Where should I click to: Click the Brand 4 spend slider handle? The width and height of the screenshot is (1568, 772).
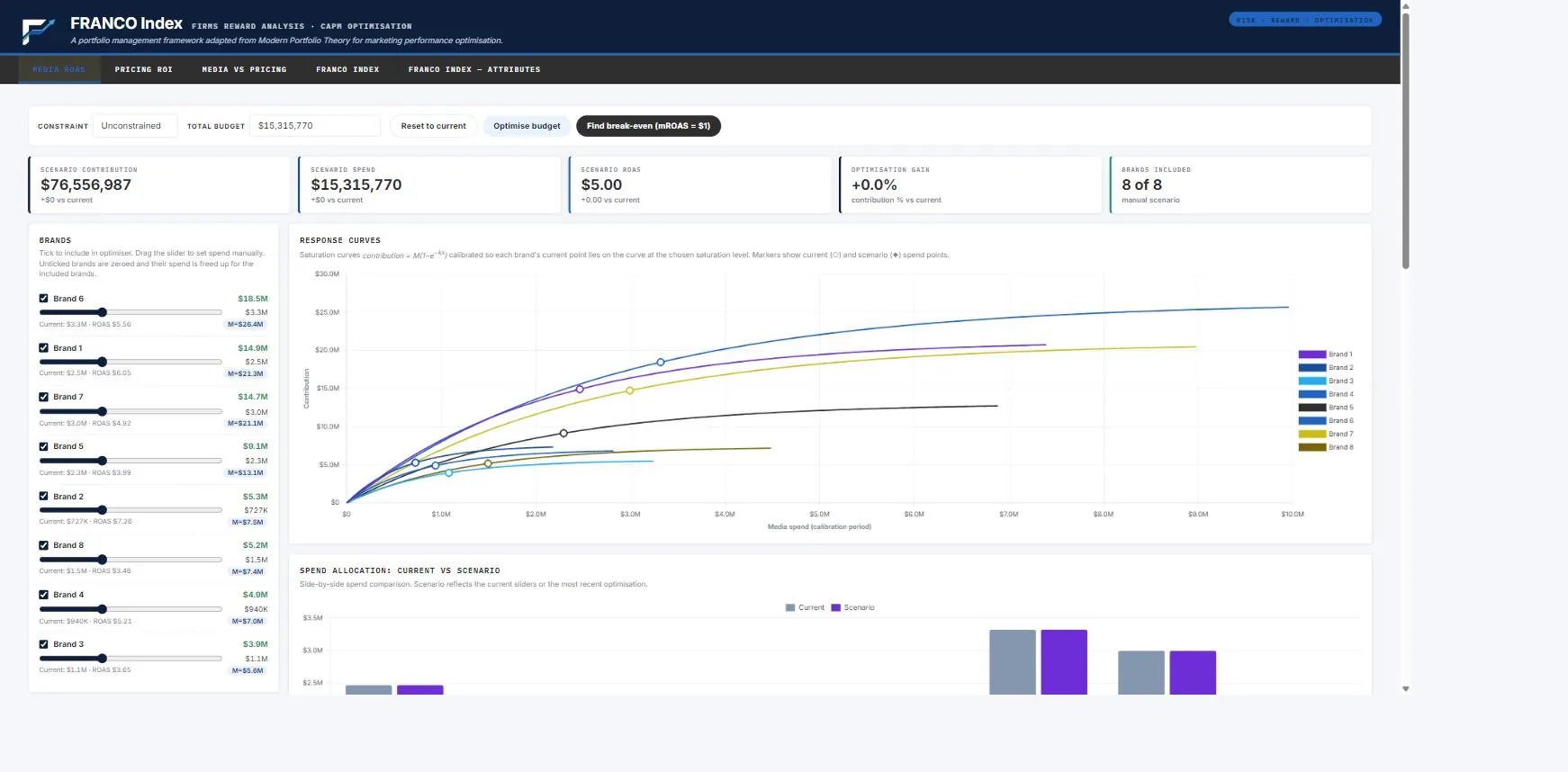[102, 609]
